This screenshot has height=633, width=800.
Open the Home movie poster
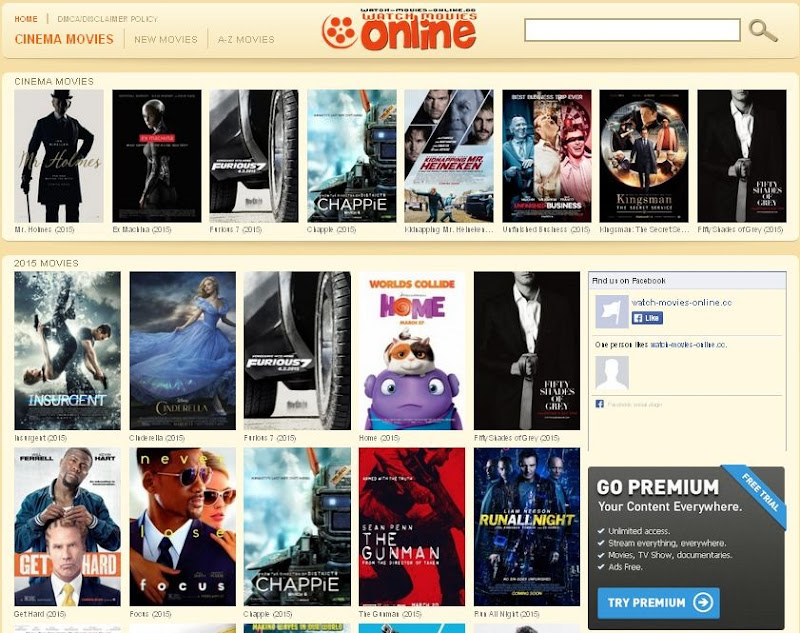(x=412, y=350)
